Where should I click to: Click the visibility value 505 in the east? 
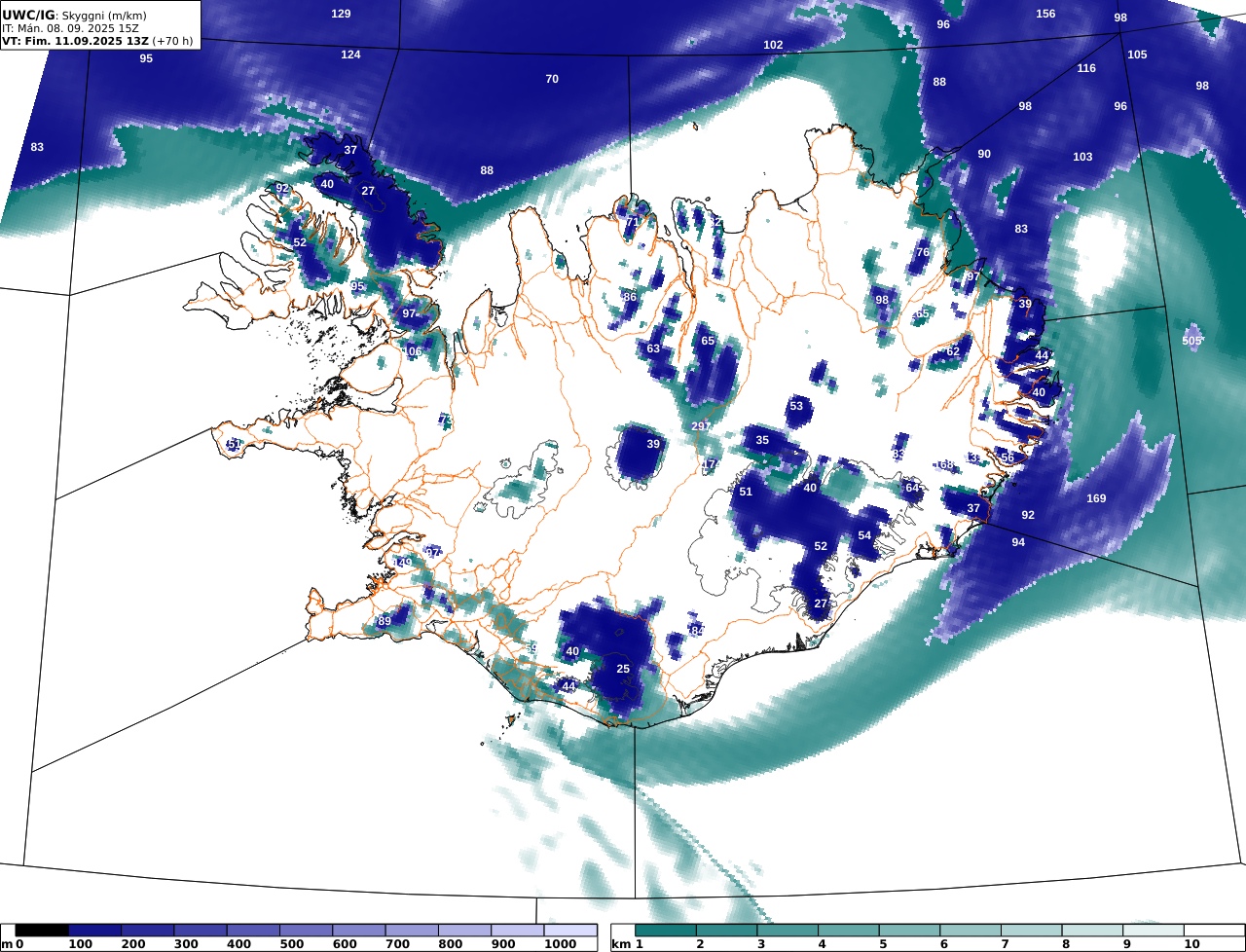(x=1191, y=341)
